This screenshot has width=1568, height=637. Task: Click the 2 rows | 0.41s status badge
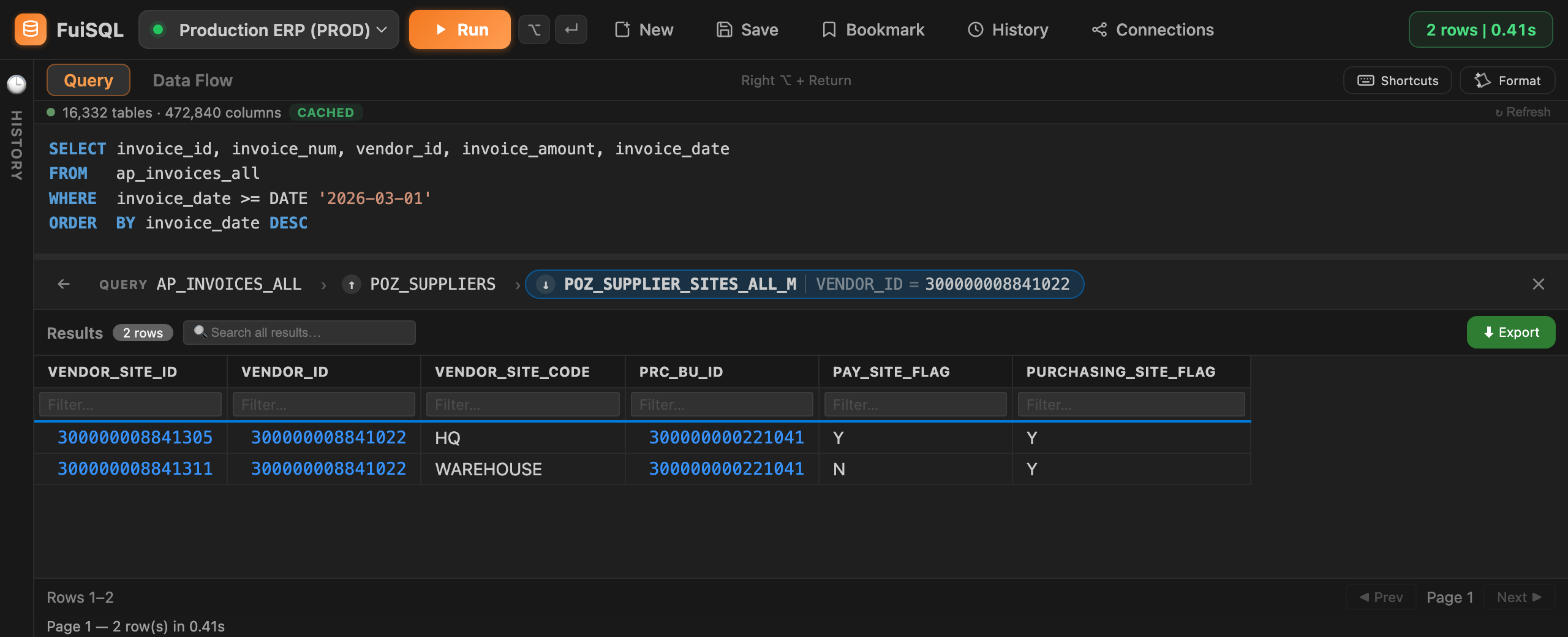1480,29
